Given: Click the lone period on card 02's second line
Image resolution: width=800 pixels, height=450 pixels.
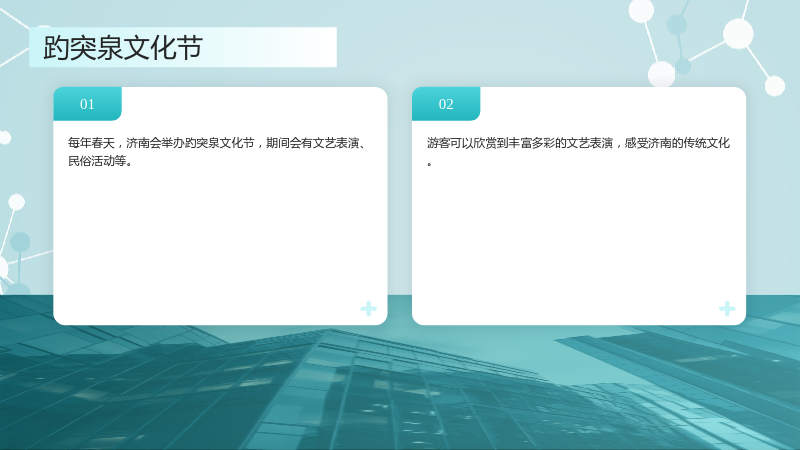Looking at the screenshot, I should point(430,164).
